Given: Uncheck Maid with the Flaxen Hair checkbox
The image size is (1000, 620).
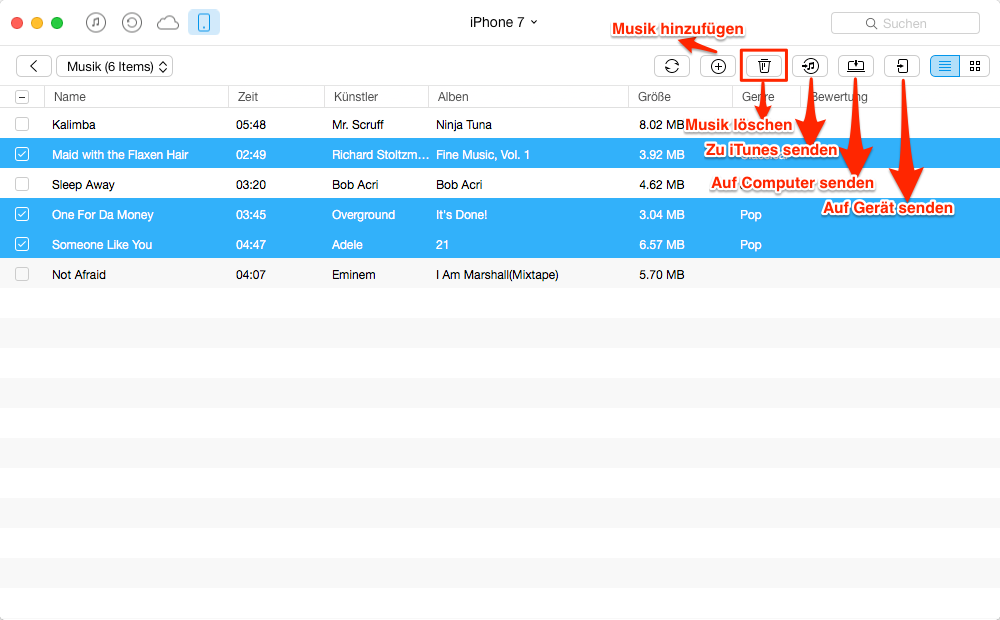Looking at the screenshot, I should click(x=22, y=154).
